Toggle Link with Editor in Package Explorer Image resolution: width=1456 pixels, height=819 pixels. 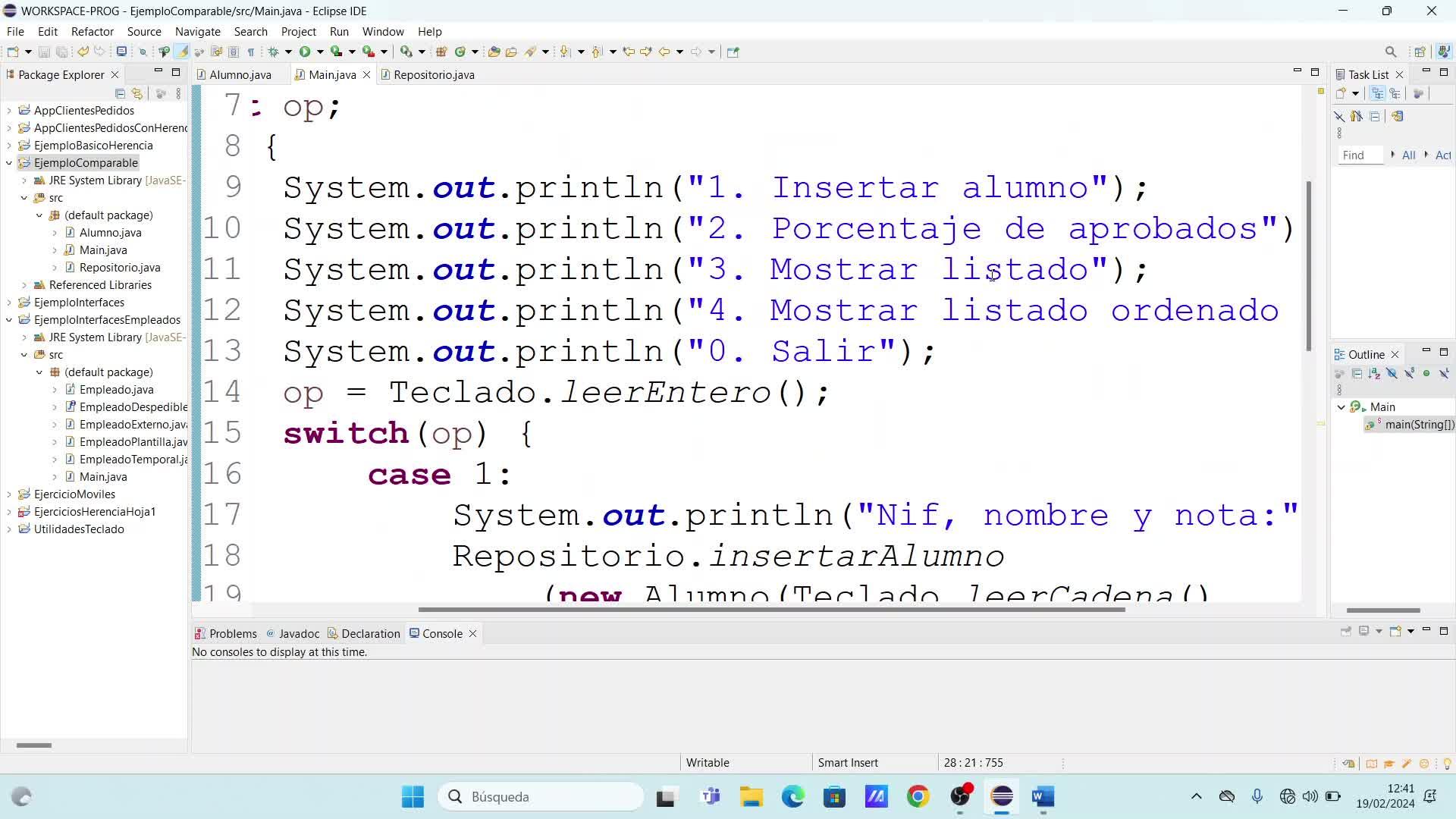137,93
